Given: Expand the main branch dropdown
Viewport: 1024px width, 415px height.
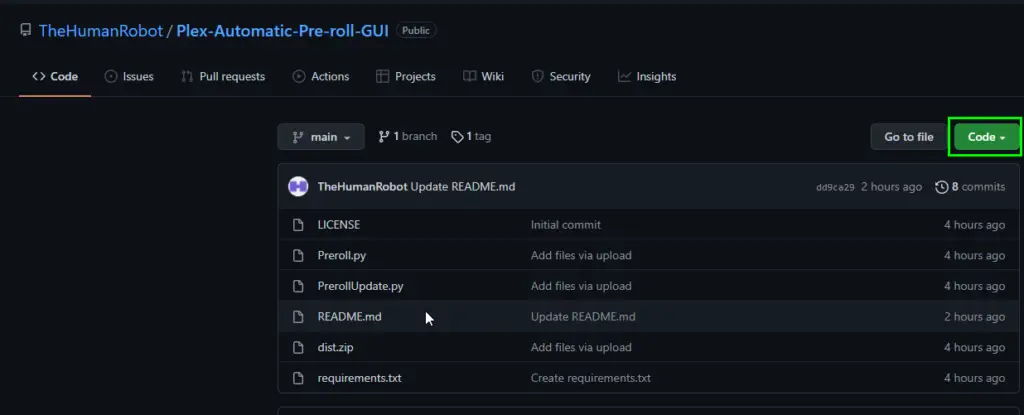Looking at the screenshot, I should pyautogui.click(x=321, y=137).
